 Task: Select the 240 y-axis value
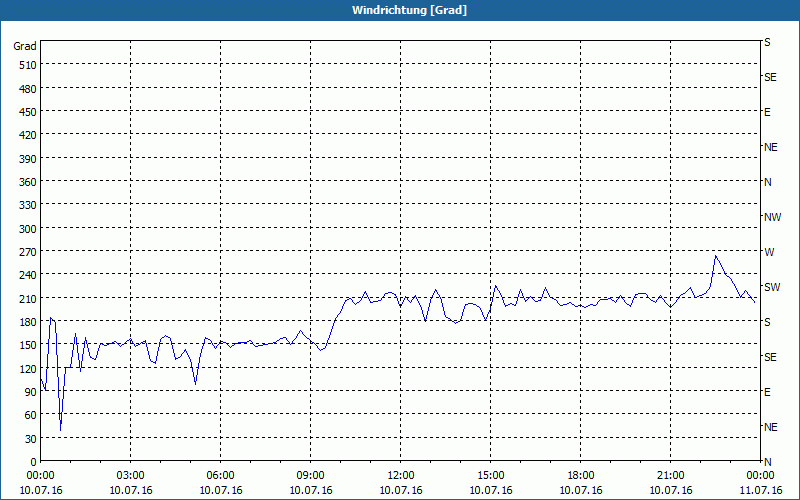pyautogui.click(x=28, y=276)
